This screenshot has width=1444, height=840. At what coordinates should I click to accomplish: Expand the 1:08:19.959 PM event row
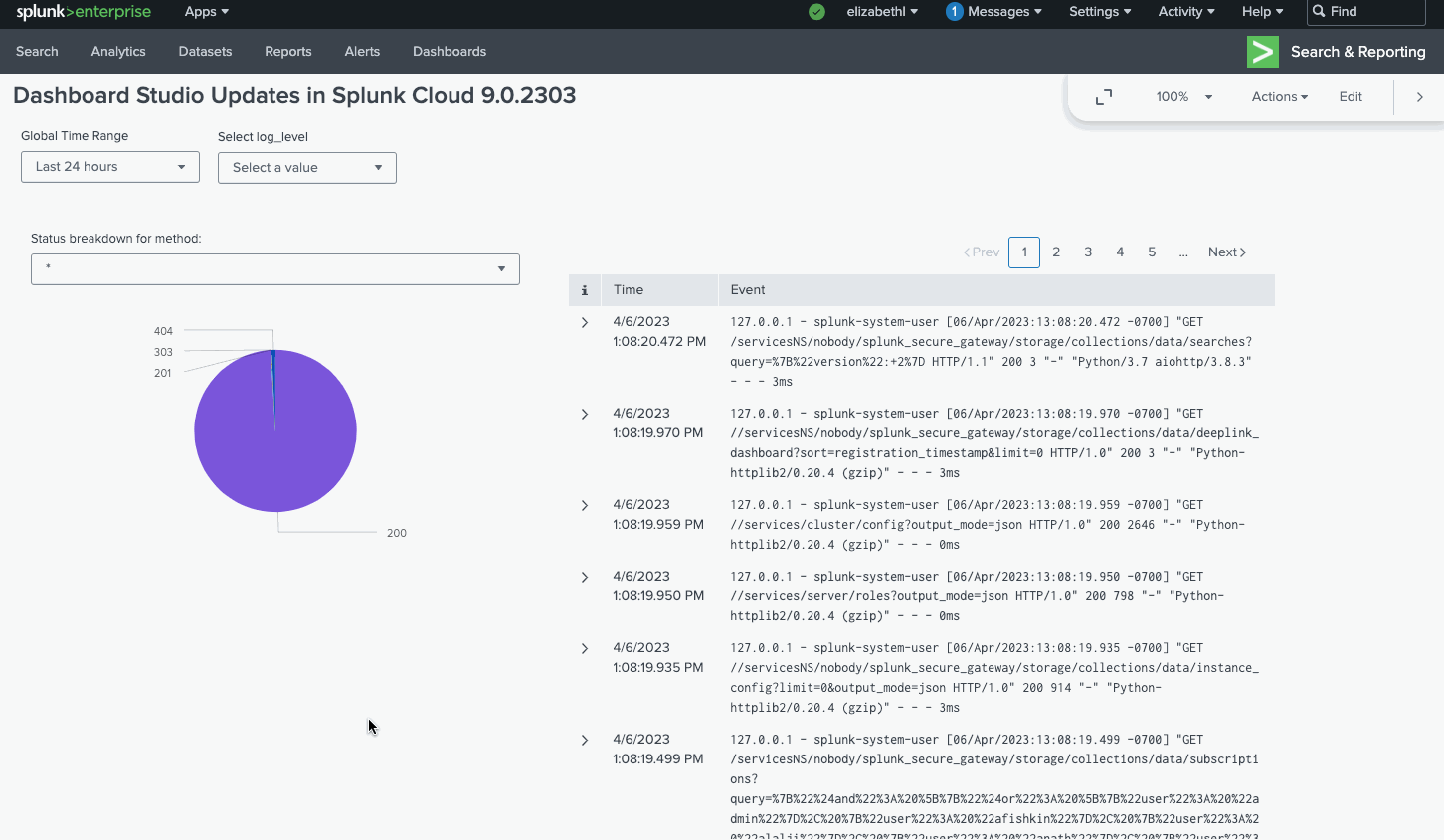(585, 506)
